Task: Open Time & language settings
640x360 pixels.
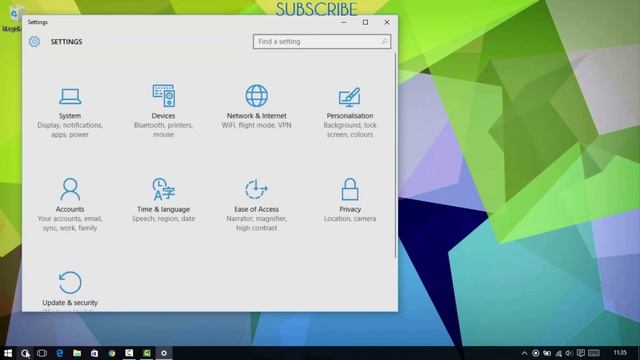Action: [x=163, y=200]
